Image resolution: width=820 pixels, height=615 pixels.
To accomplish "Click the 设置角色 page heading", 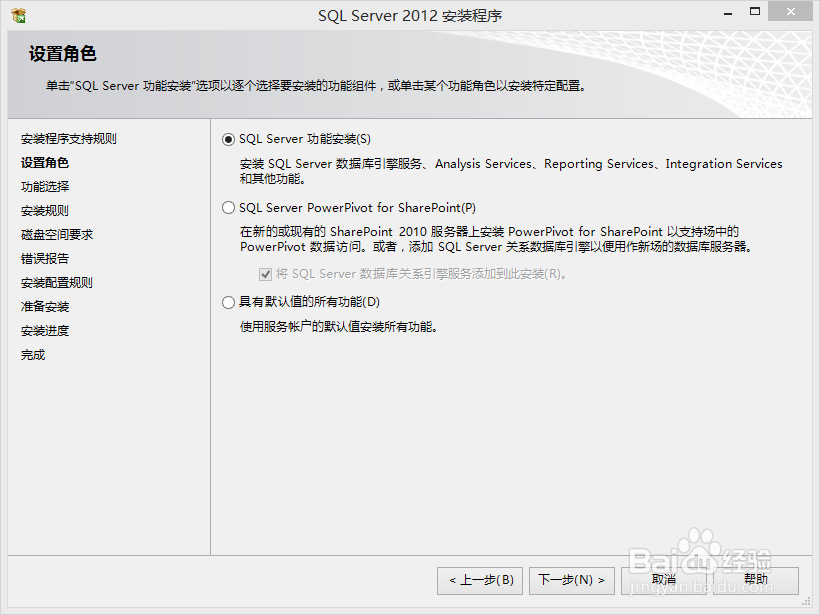I will click(62, 54).
